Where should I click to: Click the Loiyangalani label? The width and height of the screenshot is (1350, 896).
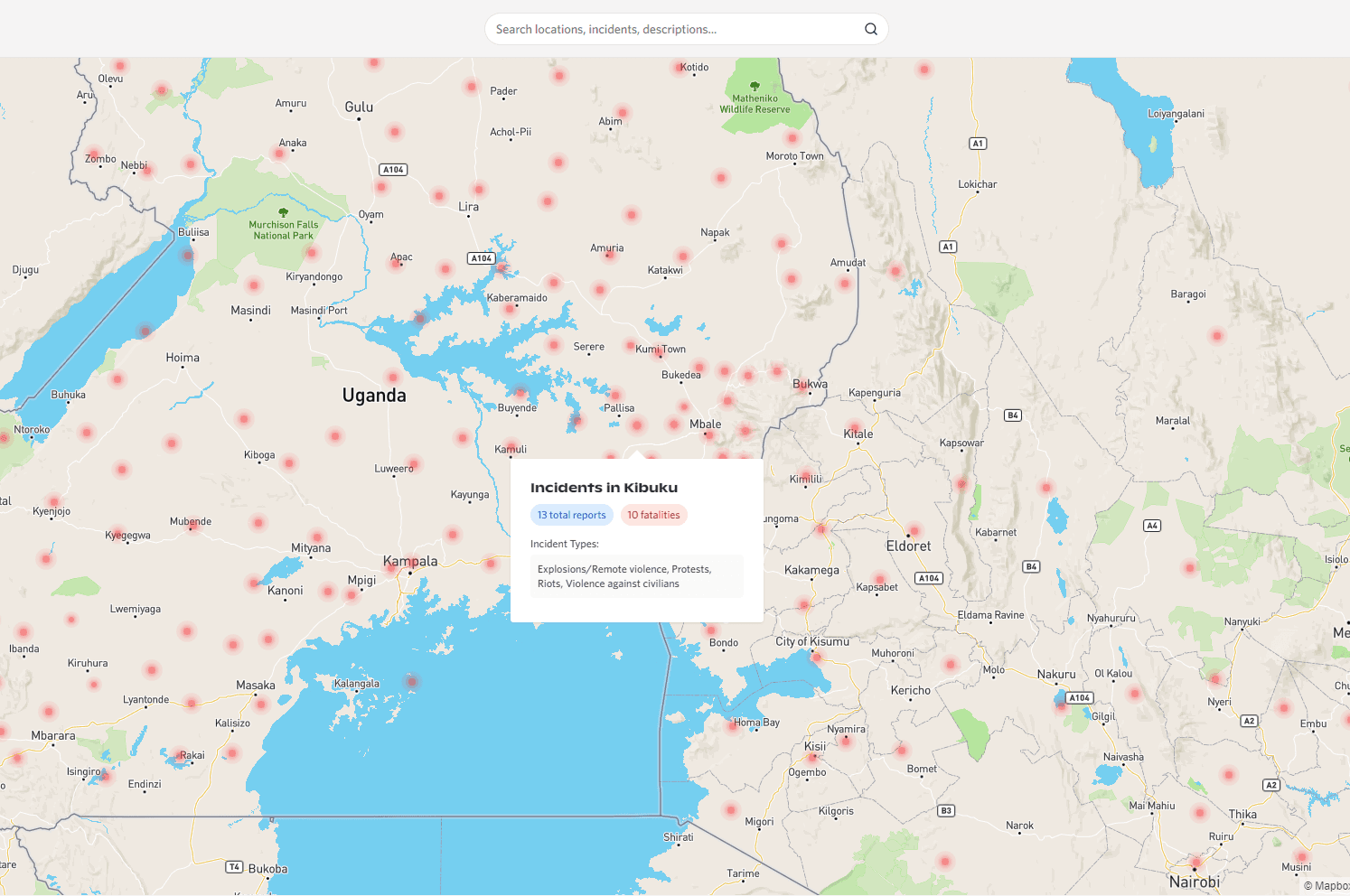(1176, 114)
